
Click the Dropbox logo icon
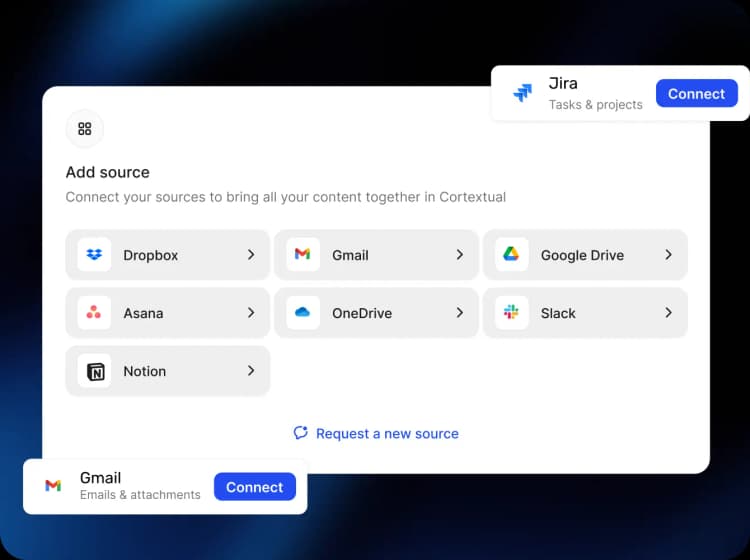pyautogui.click(x=94, y=254)
